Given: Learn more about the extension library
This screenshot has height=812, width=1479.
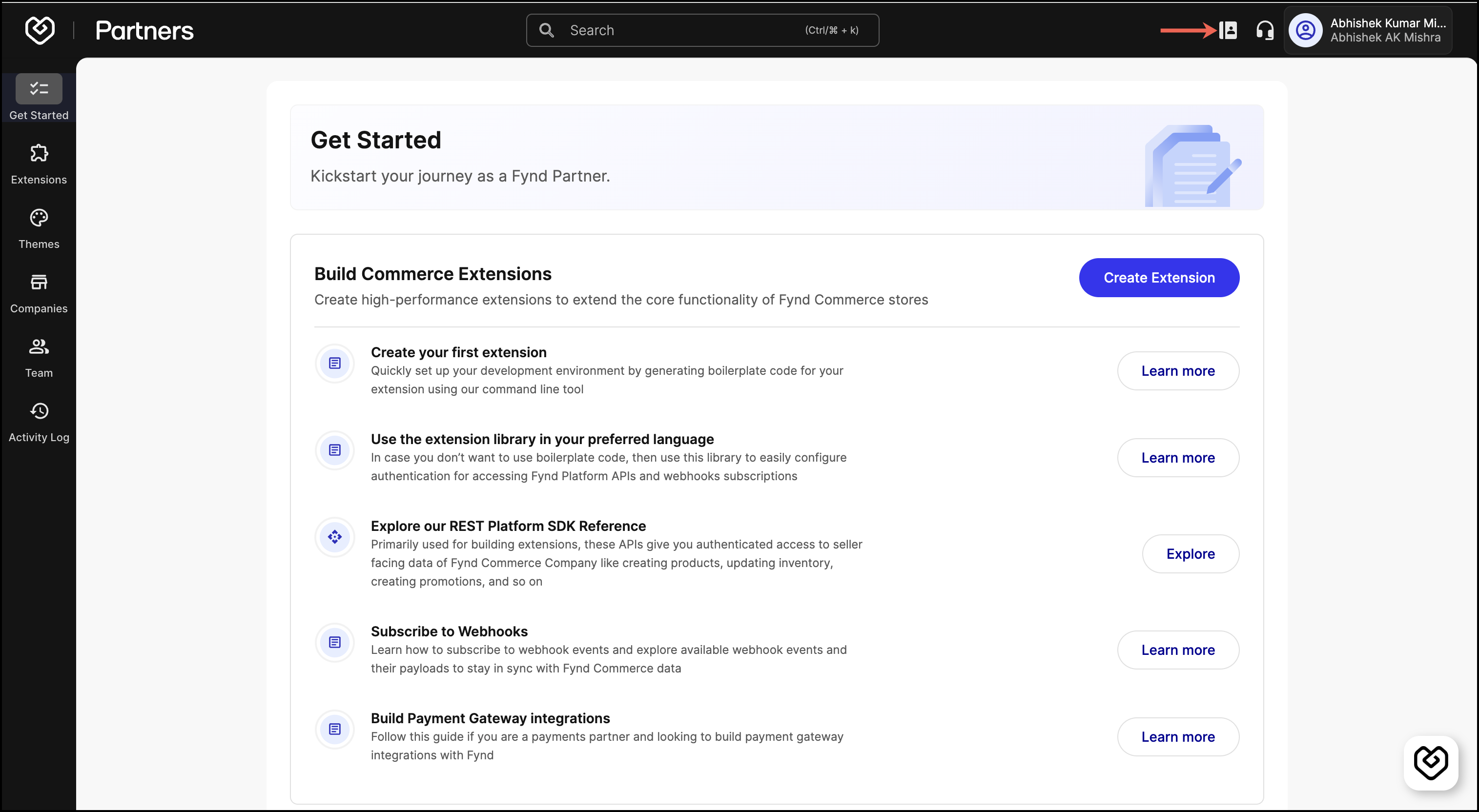Looking at the screenshot, I should click(1178, 458).
